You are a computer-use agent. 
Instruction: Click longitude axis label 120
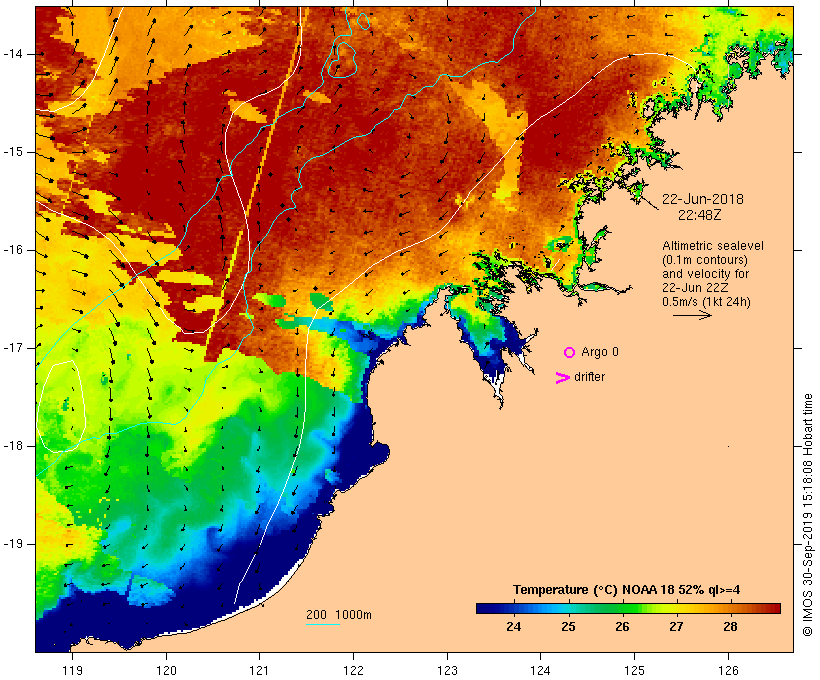pyautogui.click(x=166, y=670)
